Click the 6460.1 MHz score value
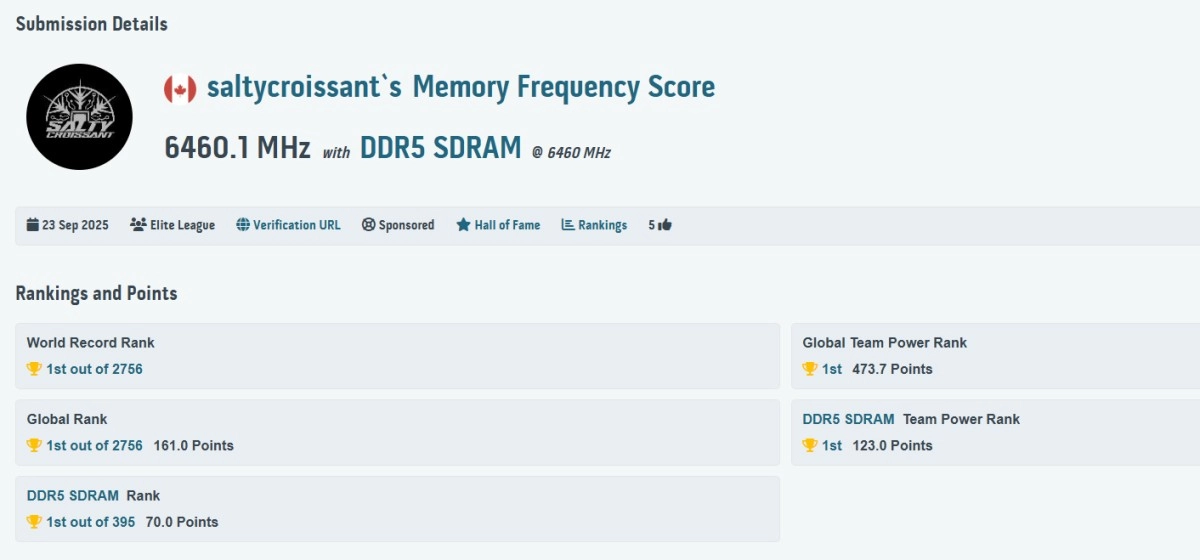Screen dimensions: 1200x560 pyautogui.click(x=237, y=148)
